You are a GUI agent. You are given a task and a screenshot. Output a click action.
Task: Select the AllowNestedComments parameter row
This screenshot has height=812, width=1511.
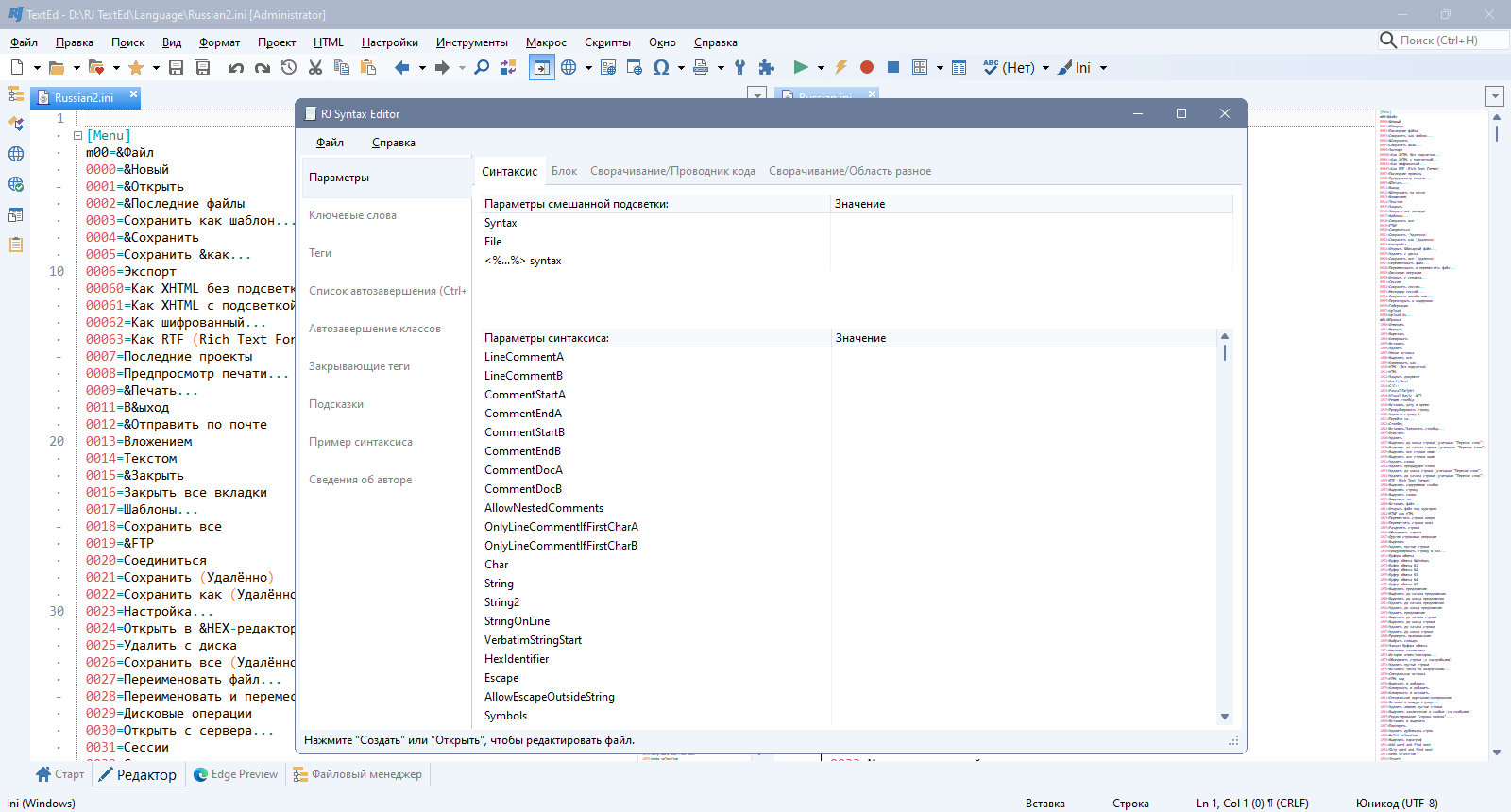pyautogui.click(x=850, y=508)
